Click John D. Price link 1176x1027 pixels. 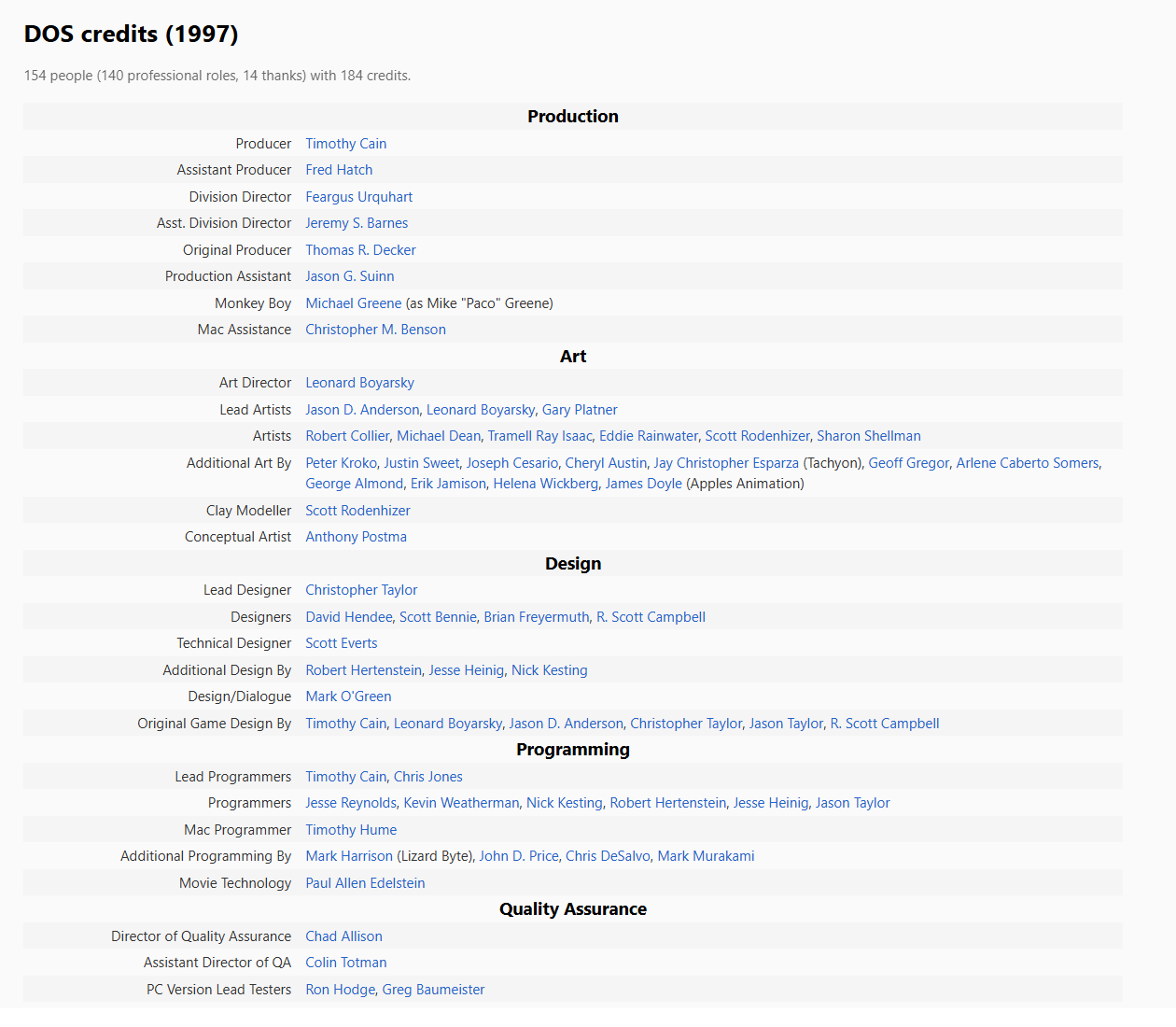(x=519, y=856)
